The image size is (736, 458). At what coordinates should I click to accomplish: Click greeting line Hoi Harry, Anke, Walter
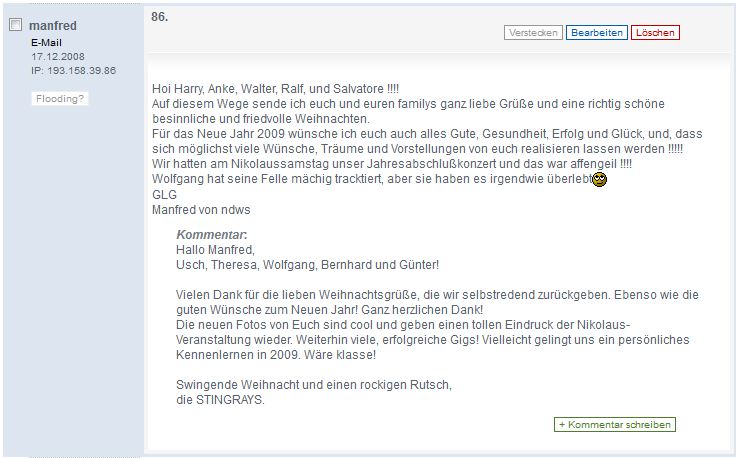click(x=276, y=89)
